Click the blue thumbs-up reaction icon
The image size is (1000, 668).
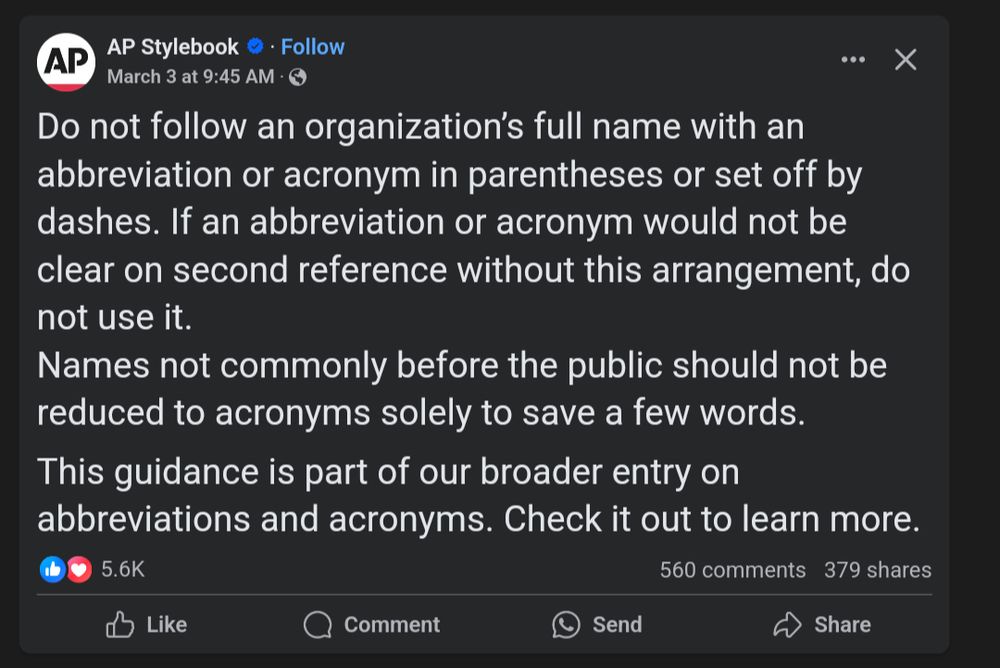tap(52, 569)
